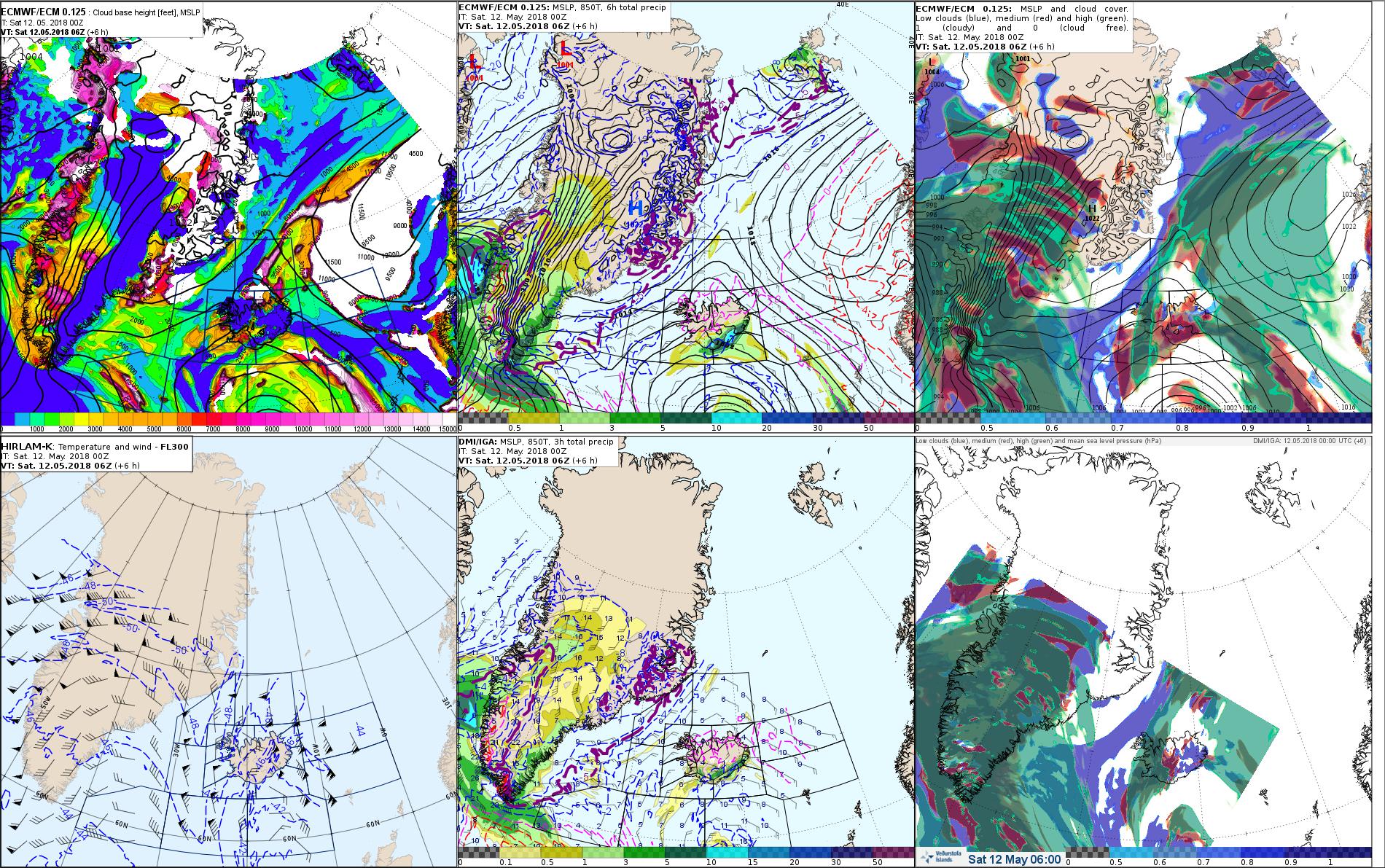Open the HIRLAM-K temperature and wind FL300 map
Viewport: 1385px width, 868px height.
click(x=228, y=652)
